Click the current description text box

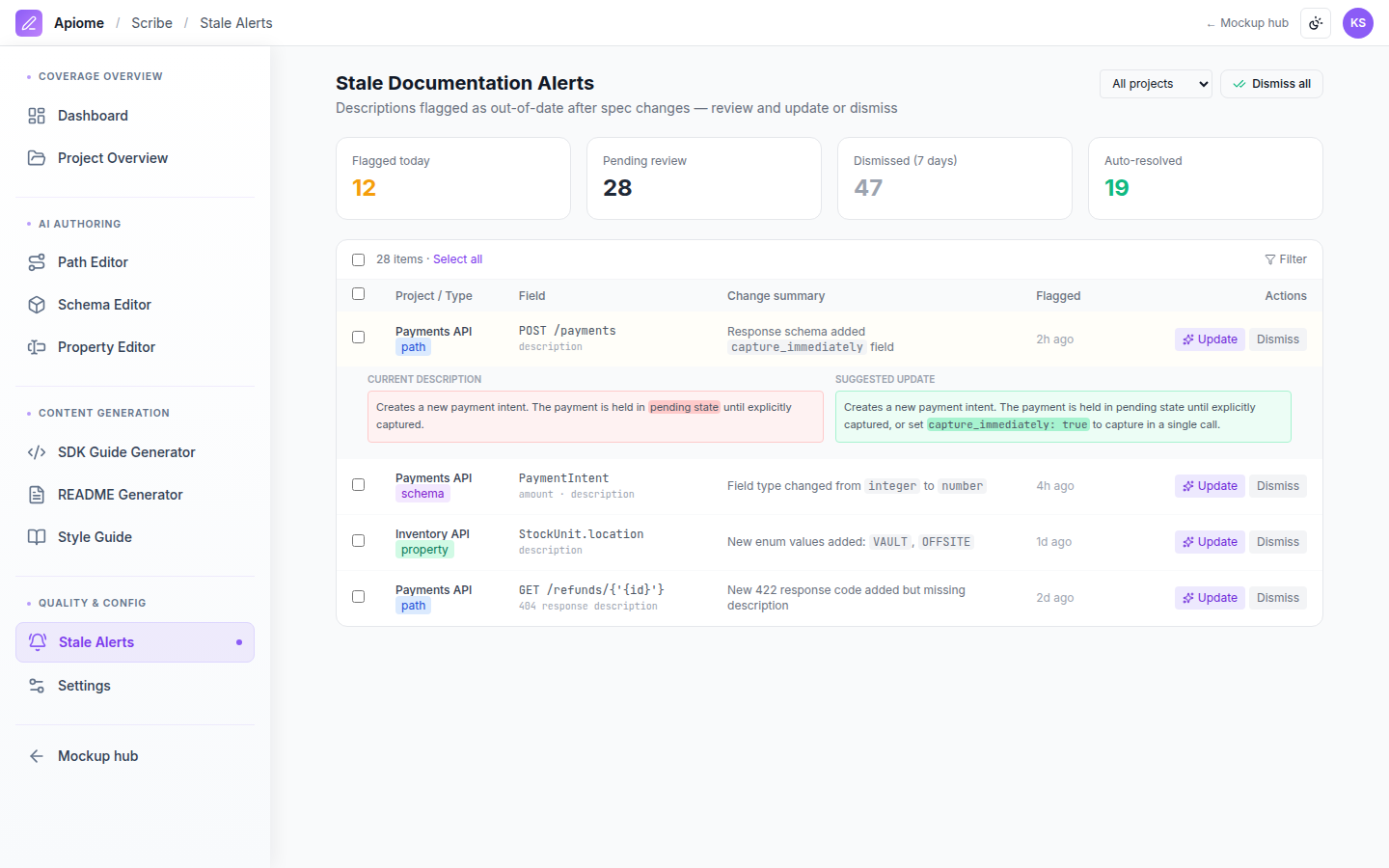pyautogui.click(x=595, y=417)
